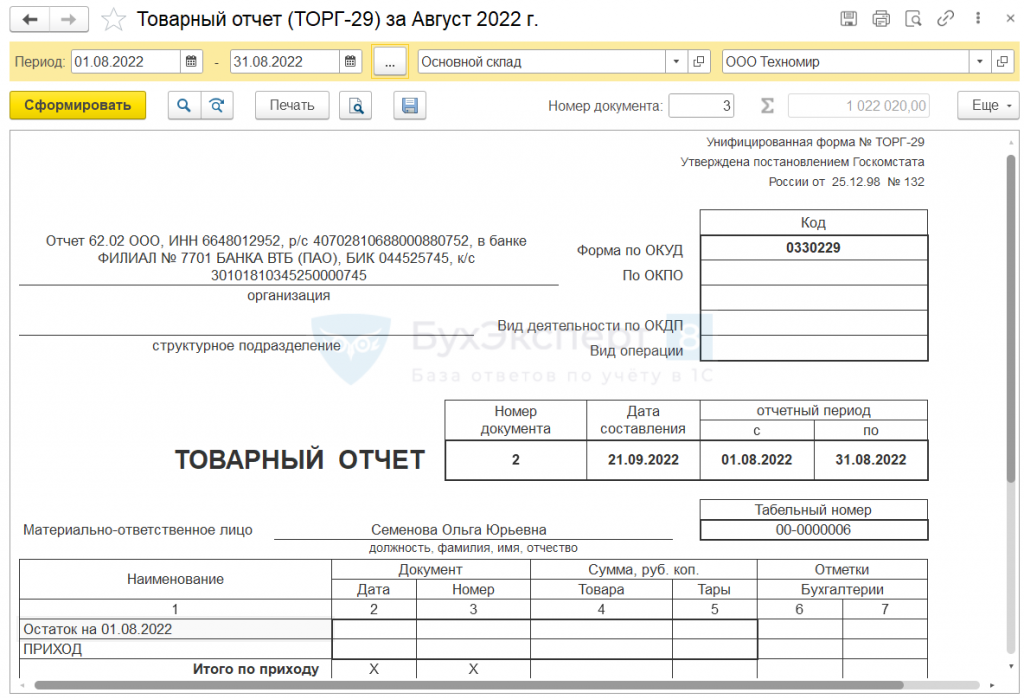
Task: Click the sum field showing 1 022 020,00
Action: 859,105
